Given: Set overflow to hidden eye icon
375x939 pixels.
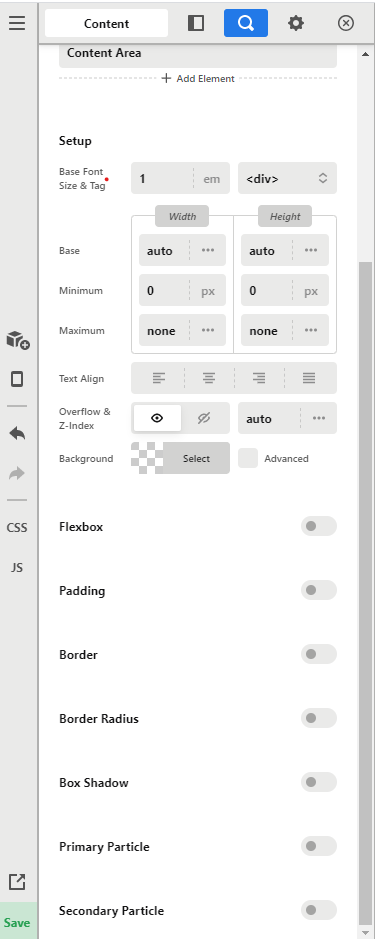Looking at the screenshot, I should point(204,418).
